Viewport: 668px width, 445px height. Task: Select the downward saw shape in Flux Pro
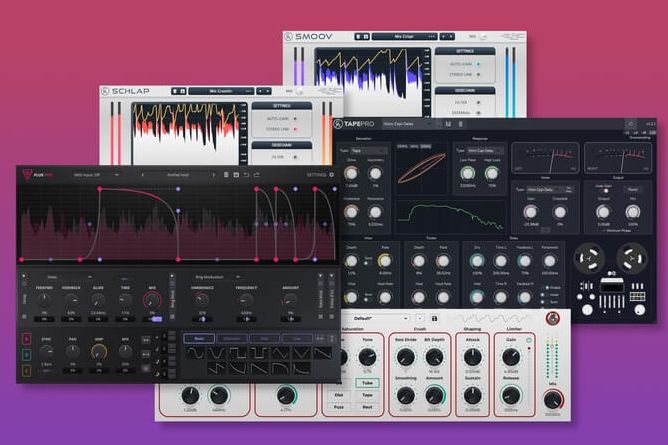pos(322,353)
